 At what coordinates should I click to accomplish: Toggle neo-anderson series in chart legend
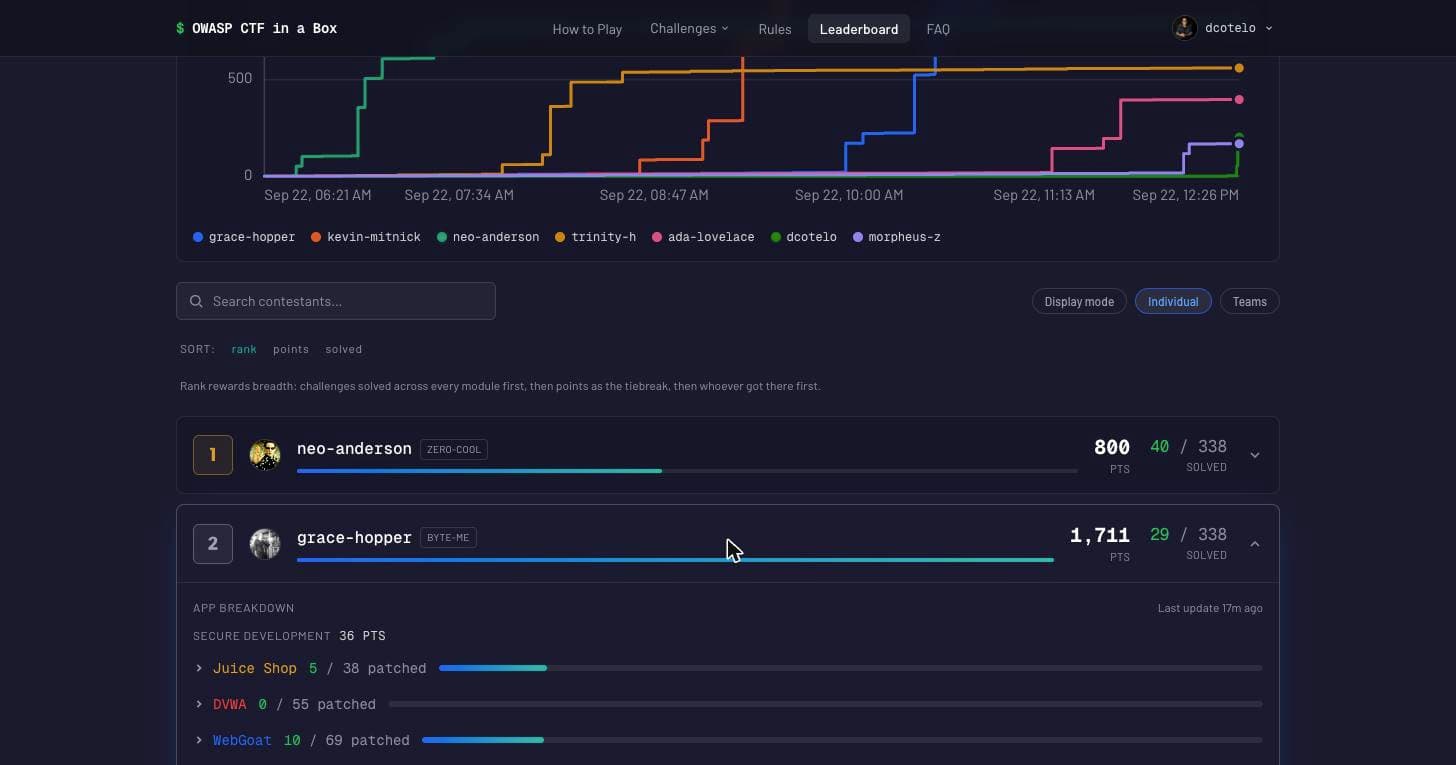pos(488,237)
